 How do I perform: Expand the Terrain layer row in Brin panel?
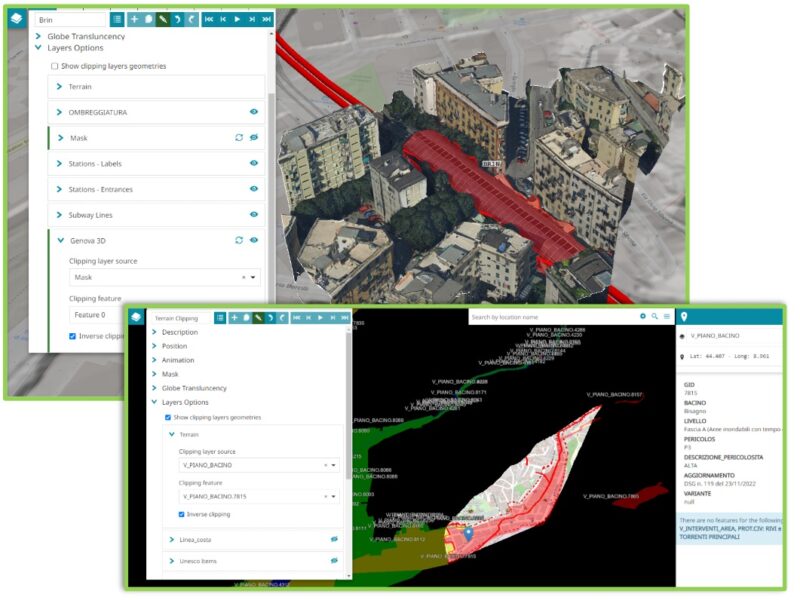click(59, 87)
